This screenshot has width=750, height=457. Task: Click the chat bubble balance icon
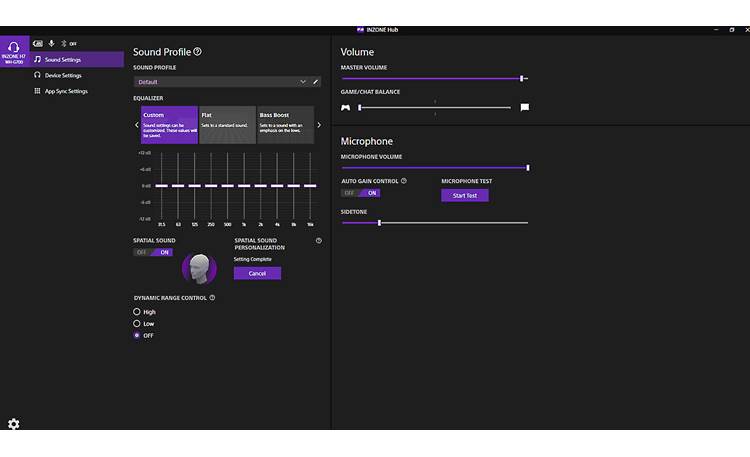pyautogui.click(x=525, y=107)
